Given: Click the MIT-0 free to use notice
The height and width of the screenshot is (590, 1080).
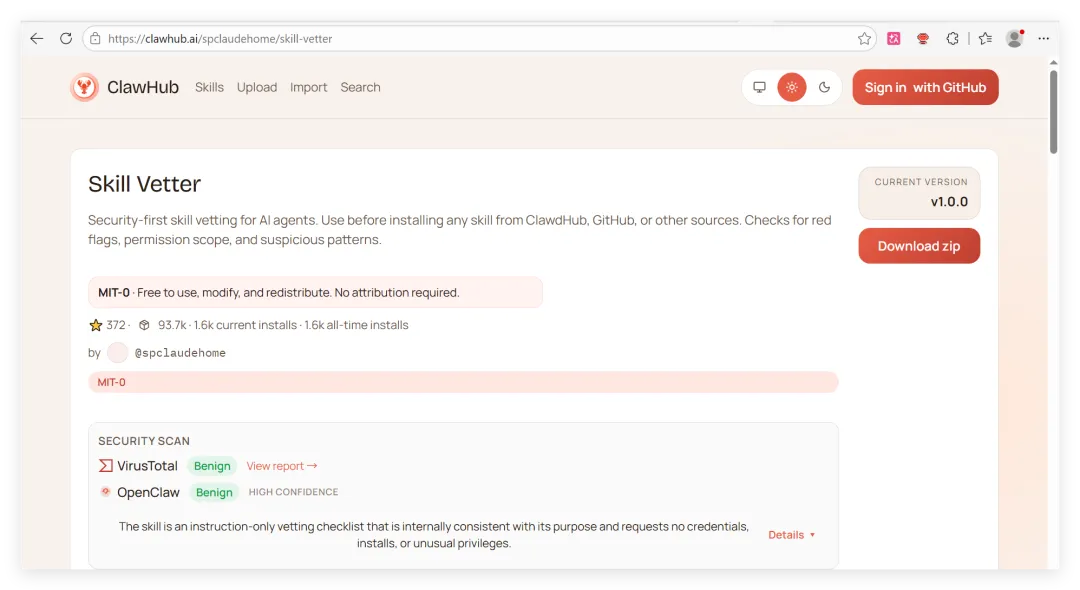Looking at the screenshot, I should (x=315, y=293).
